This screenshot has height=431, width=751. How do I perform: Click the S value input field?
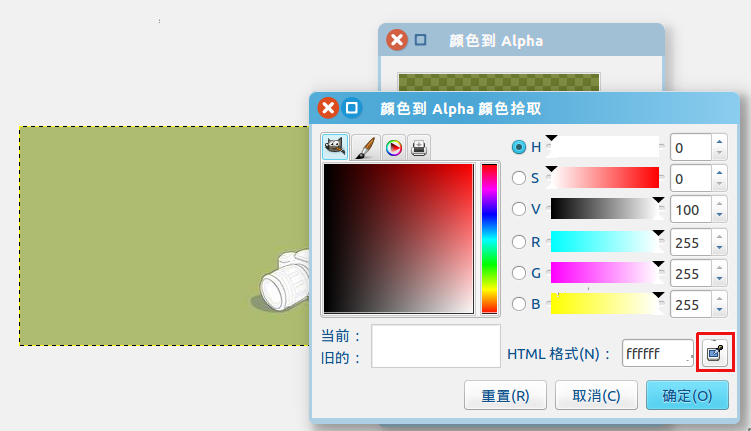[x=691, y=178]
